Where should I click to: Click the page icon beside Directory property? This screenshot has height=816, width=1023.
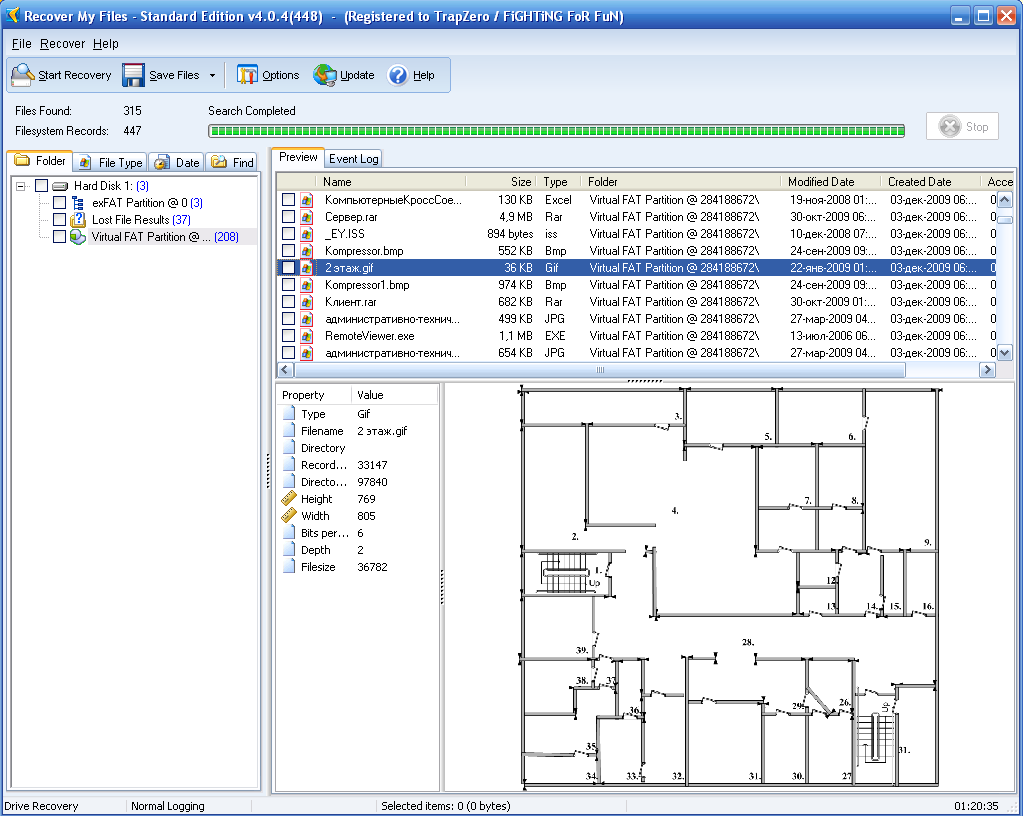click(288, 447)
